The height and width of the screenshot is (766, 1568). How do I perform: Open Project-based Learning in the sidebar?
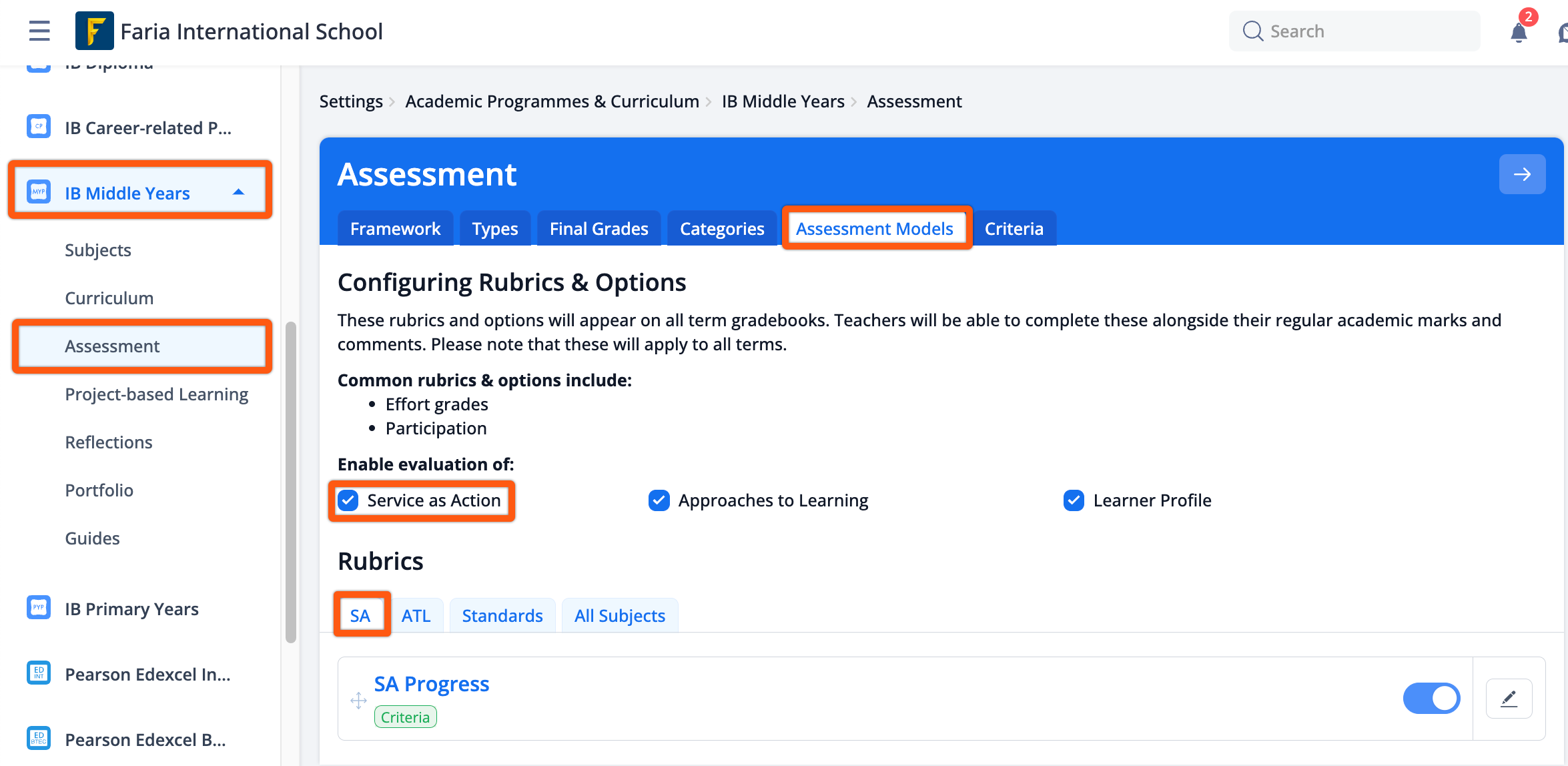click(x=157, y=394)
